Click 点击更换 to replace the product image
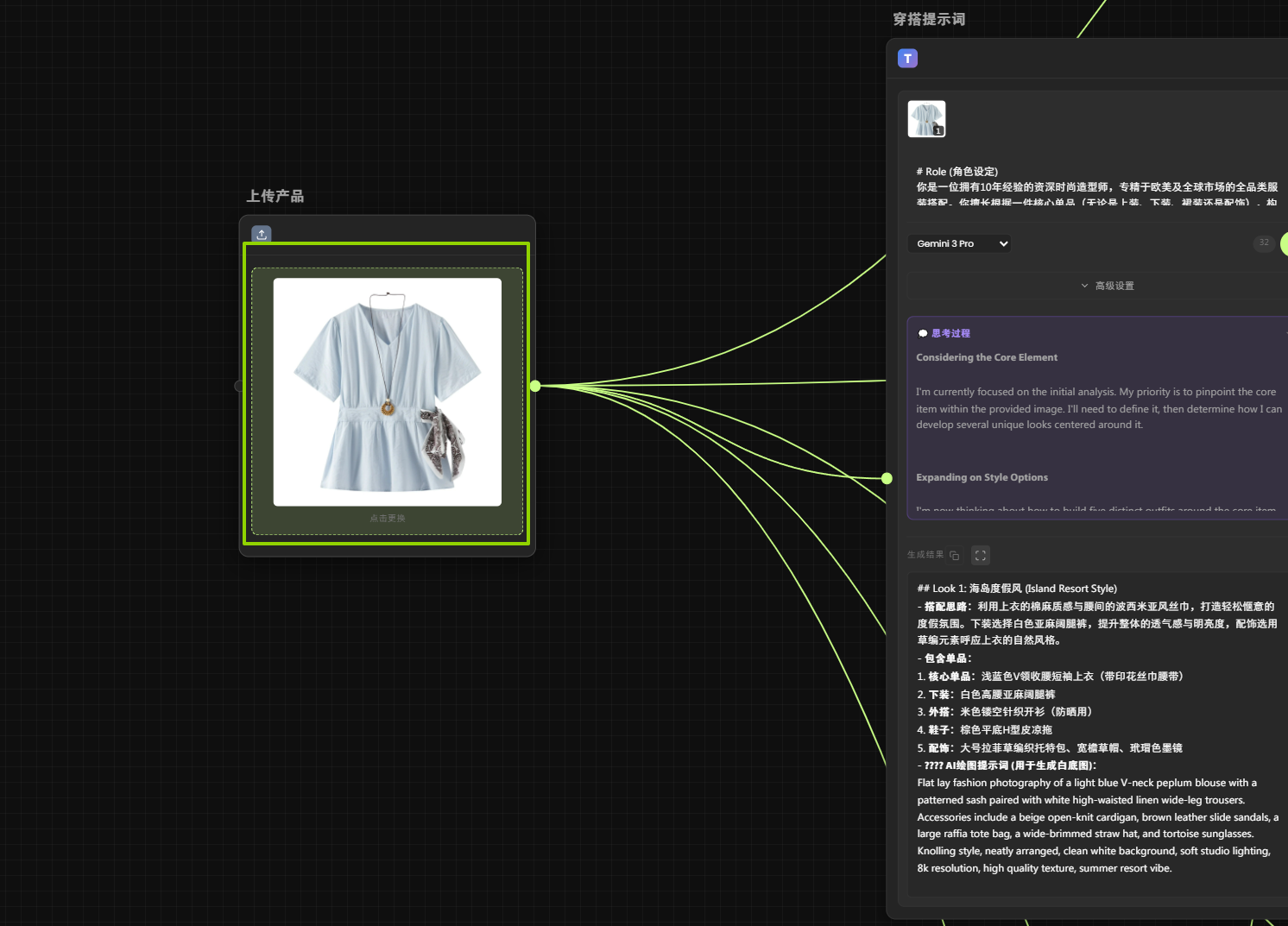The height and width of the screenshot is (926, 1288). pos(388,519)
